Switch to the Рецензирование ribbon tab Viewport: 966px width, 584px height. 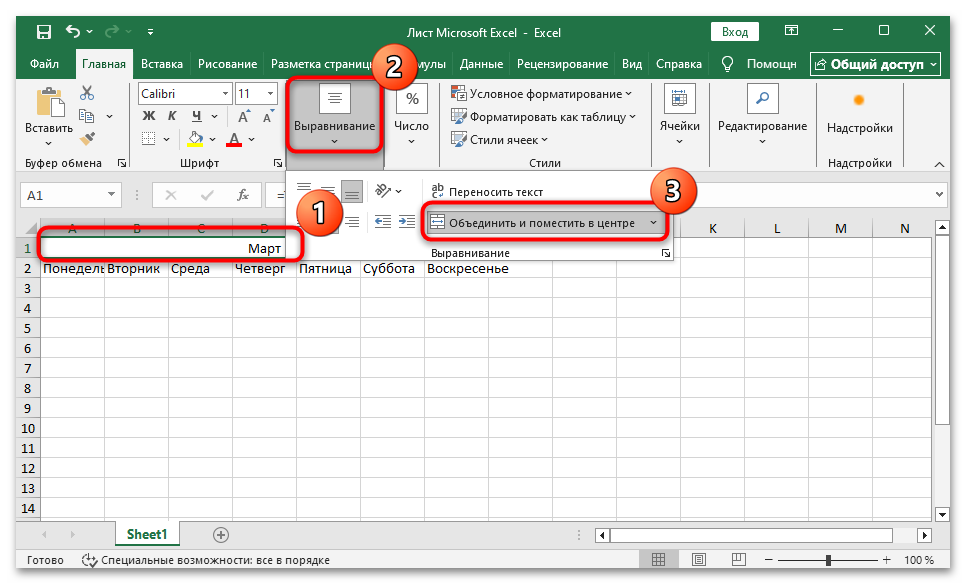(x=561, y=63)
